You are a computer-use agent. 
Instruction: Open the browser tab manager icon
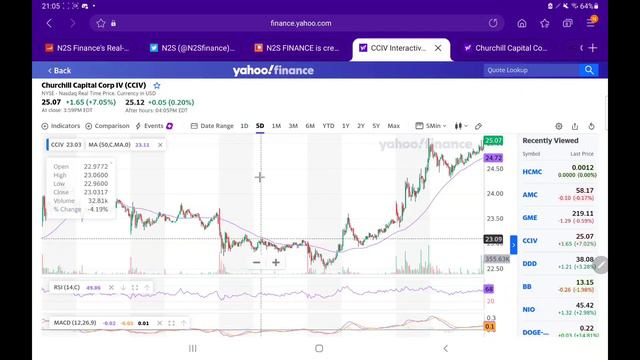(x=567, y=23)
